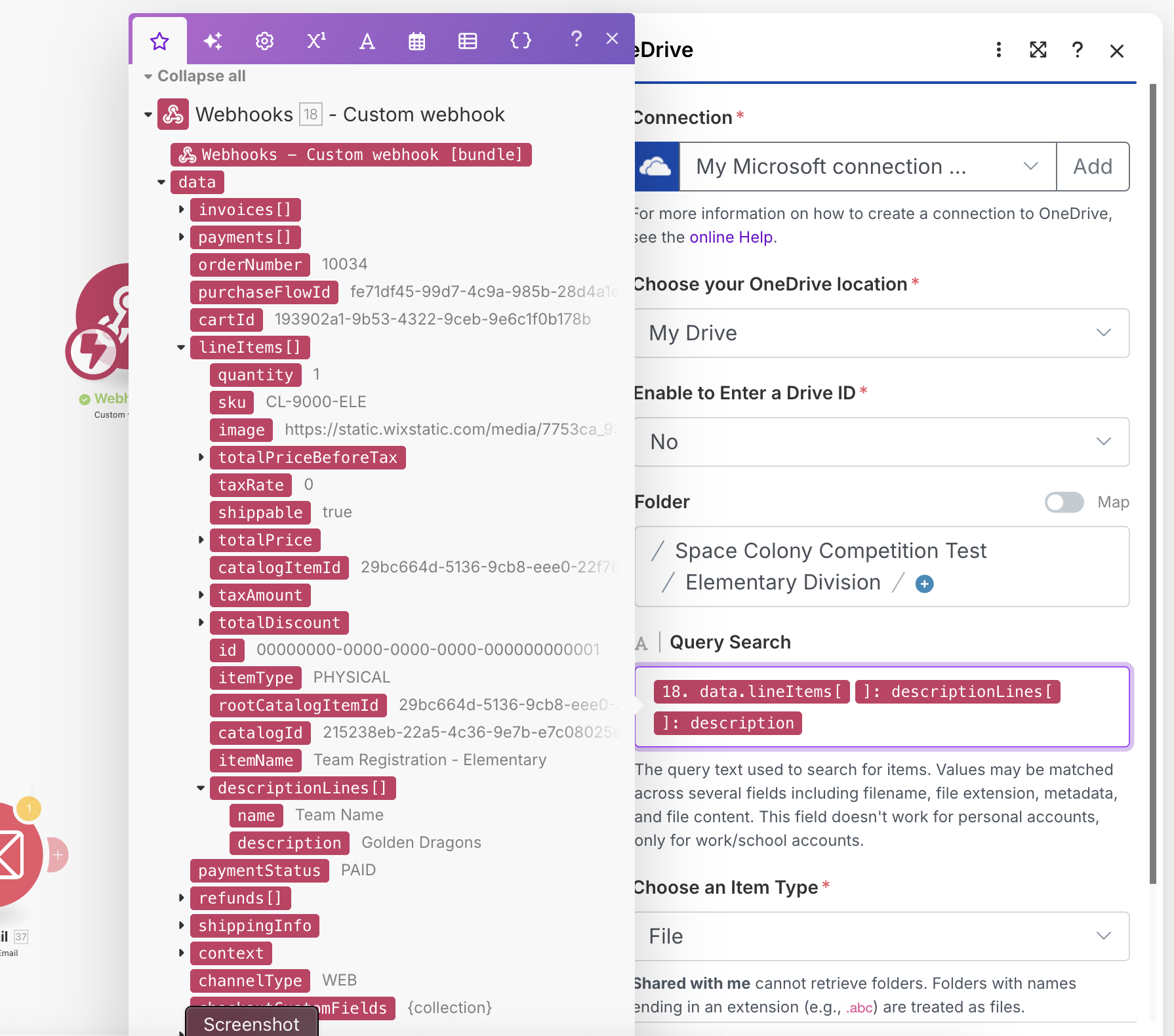The height and width of the screenshot is (1036, 1174).
Task: Expand the refunds[] array
Action: point(182,898)
